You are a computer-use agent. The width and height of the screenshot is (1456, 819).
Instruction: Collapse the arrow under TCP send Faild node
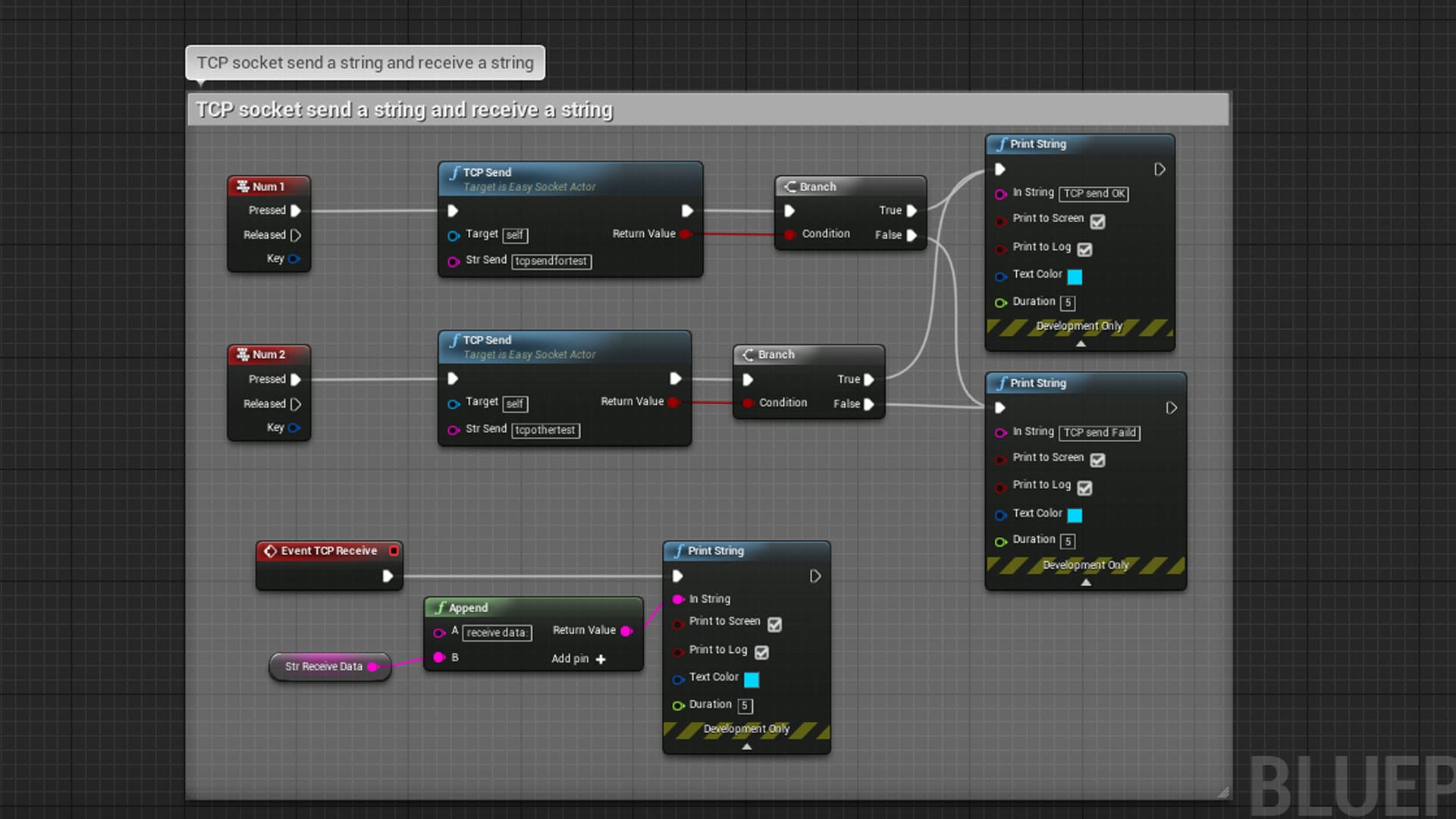(x=1086, y=582)
